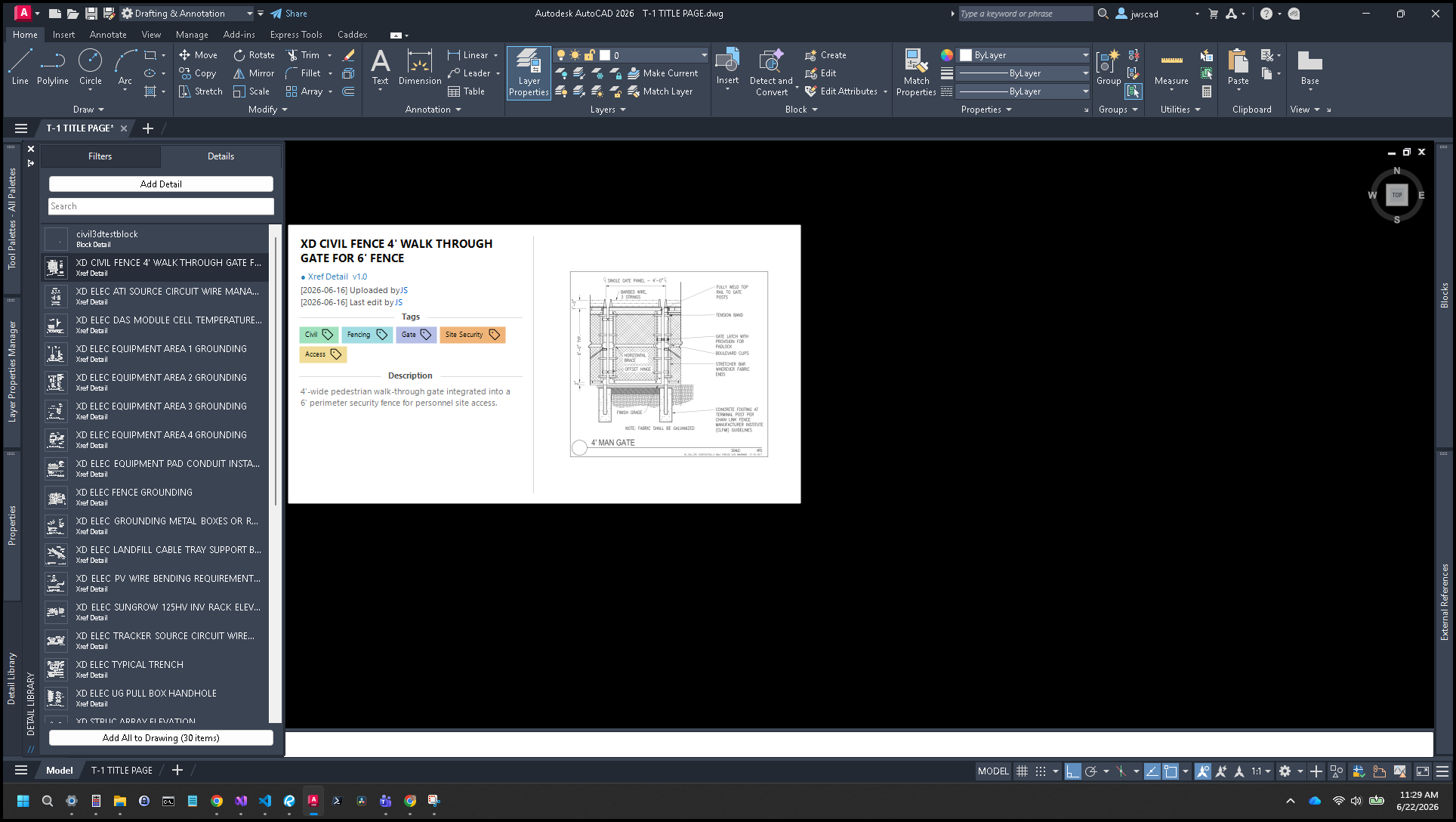Screen dimensions: 1456x822
Task: Insert a Table annotation
Action: (x=467, y=91)
